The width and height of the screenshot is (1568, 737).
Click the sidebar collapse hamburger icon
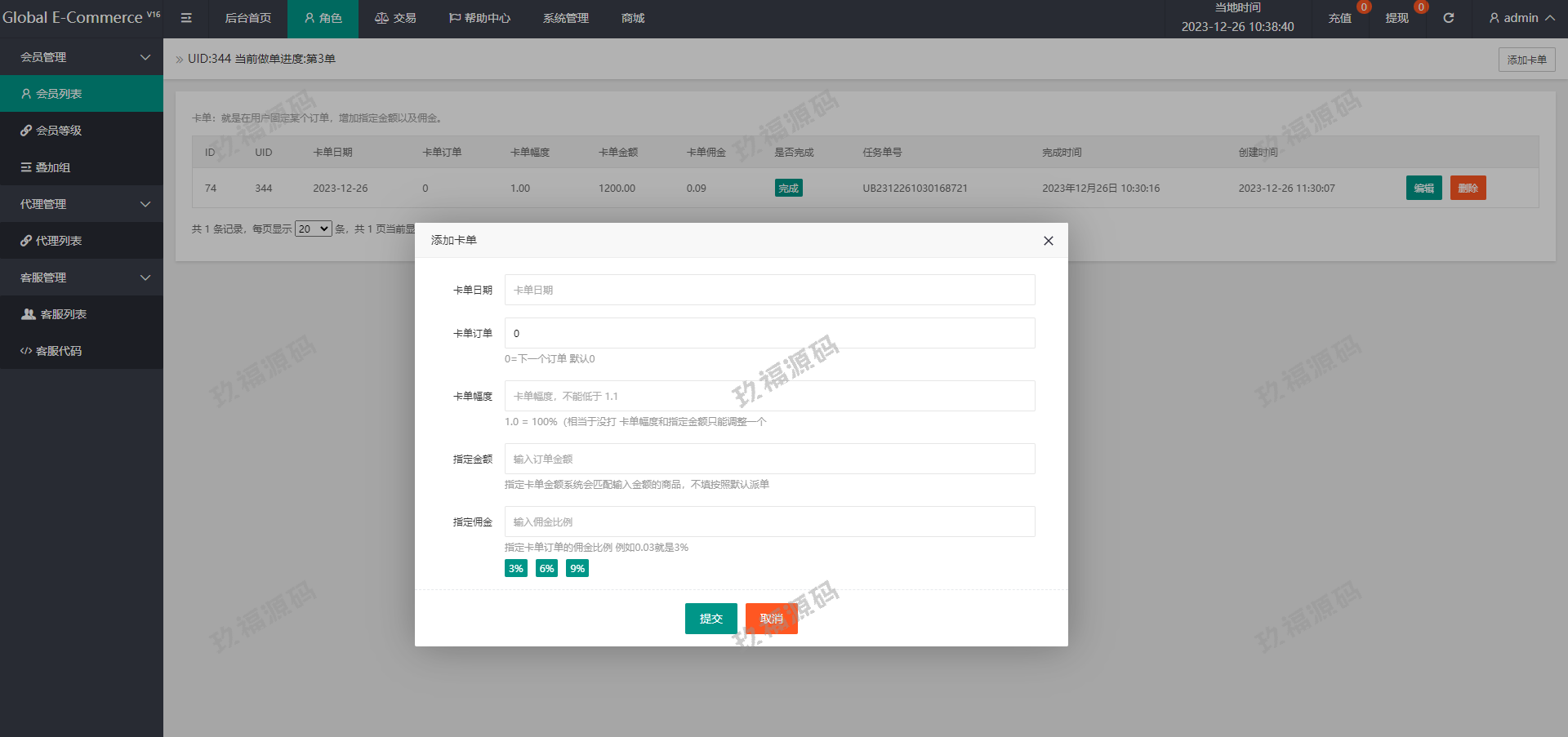click(186, 18)
